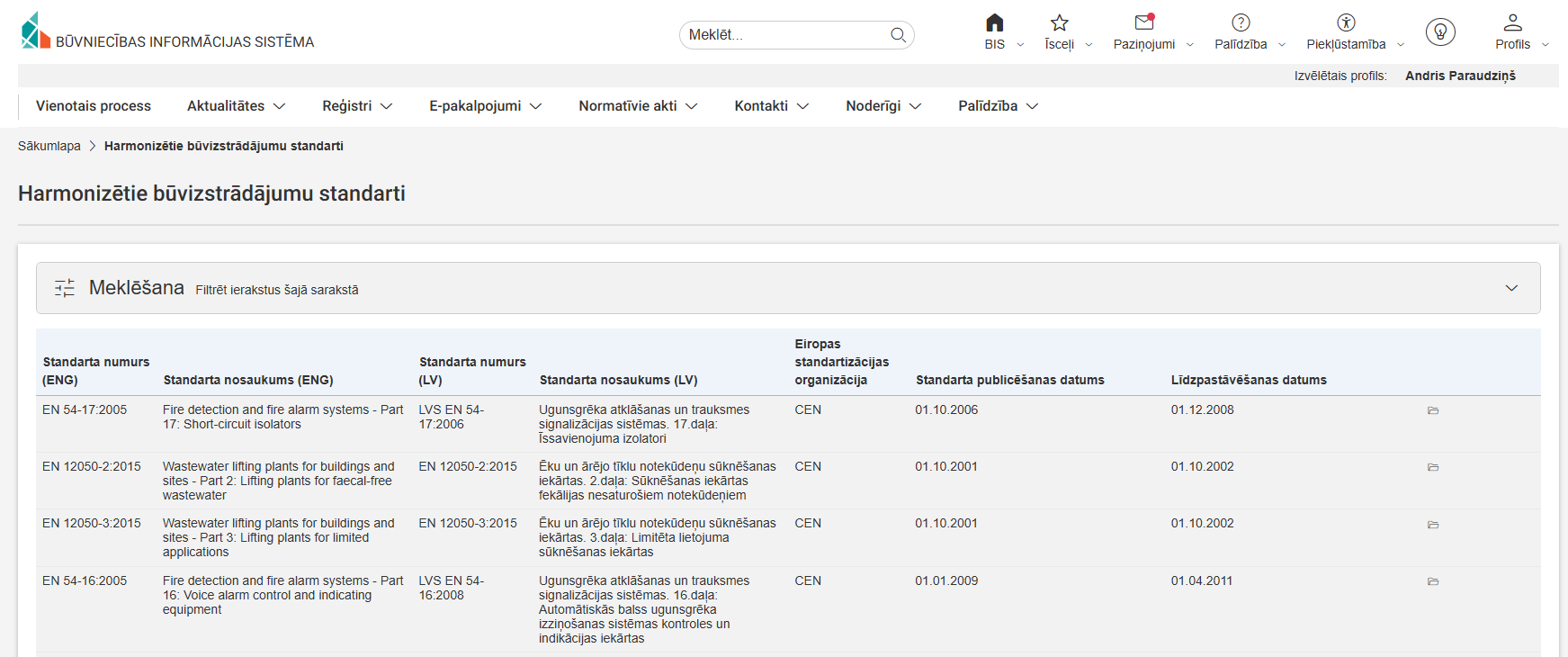The height and width of the screenshot is (657, 1568).
Task: Click Latvian title '3.daļa: Limitēta lietojuma'
Action: pyautogui.click(x=659, y=537)
